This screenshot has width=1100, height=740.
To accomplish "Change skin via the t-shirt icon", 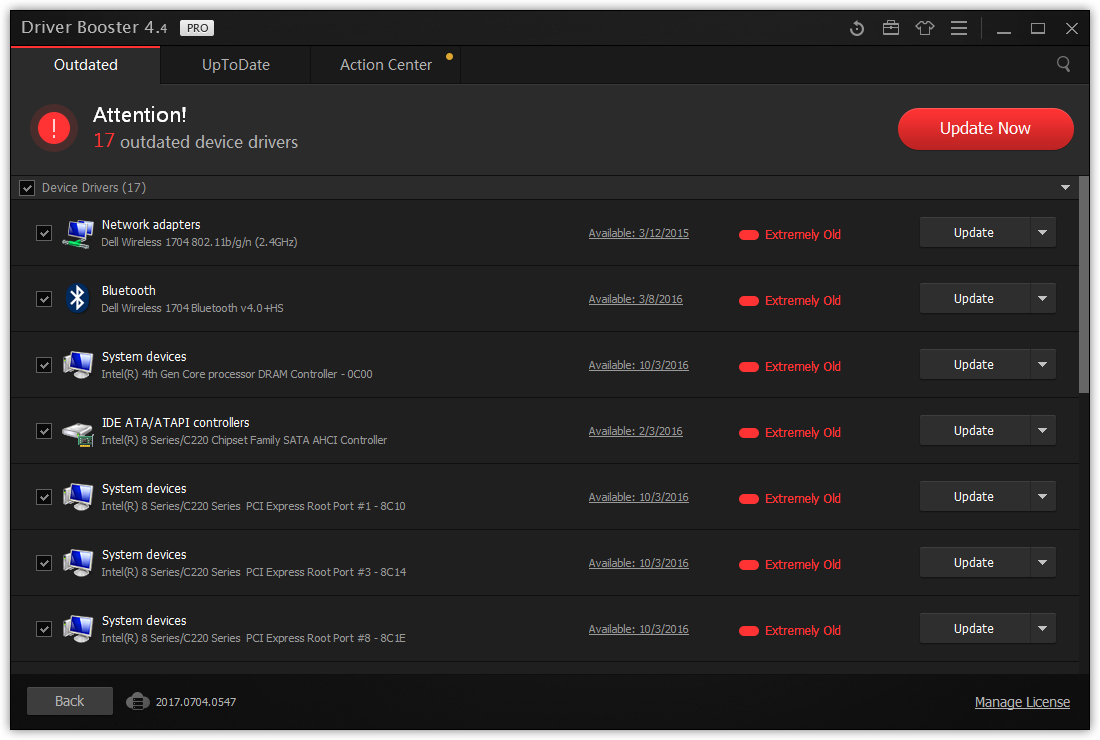I will tap(924, 28).
